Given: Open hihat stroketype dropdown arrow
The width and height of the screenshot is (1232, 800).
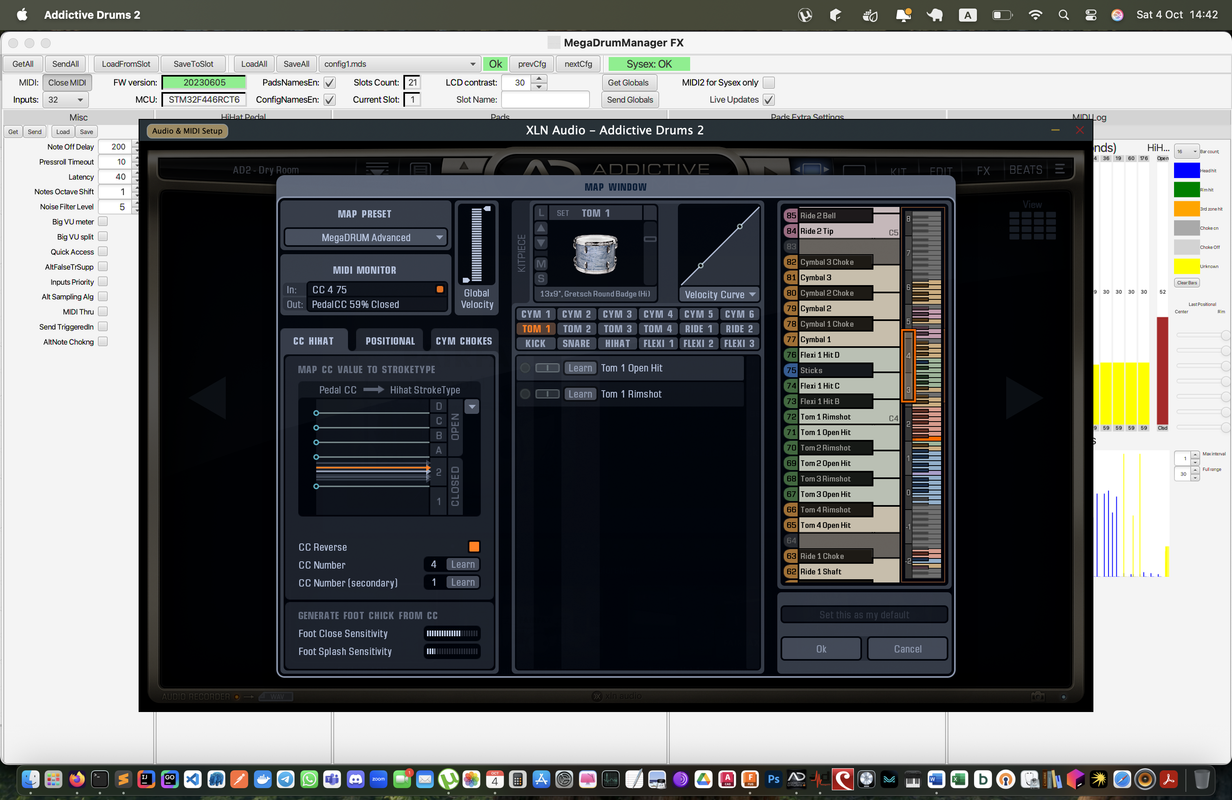Looking at the screenshot, I should tap(472, 406).
